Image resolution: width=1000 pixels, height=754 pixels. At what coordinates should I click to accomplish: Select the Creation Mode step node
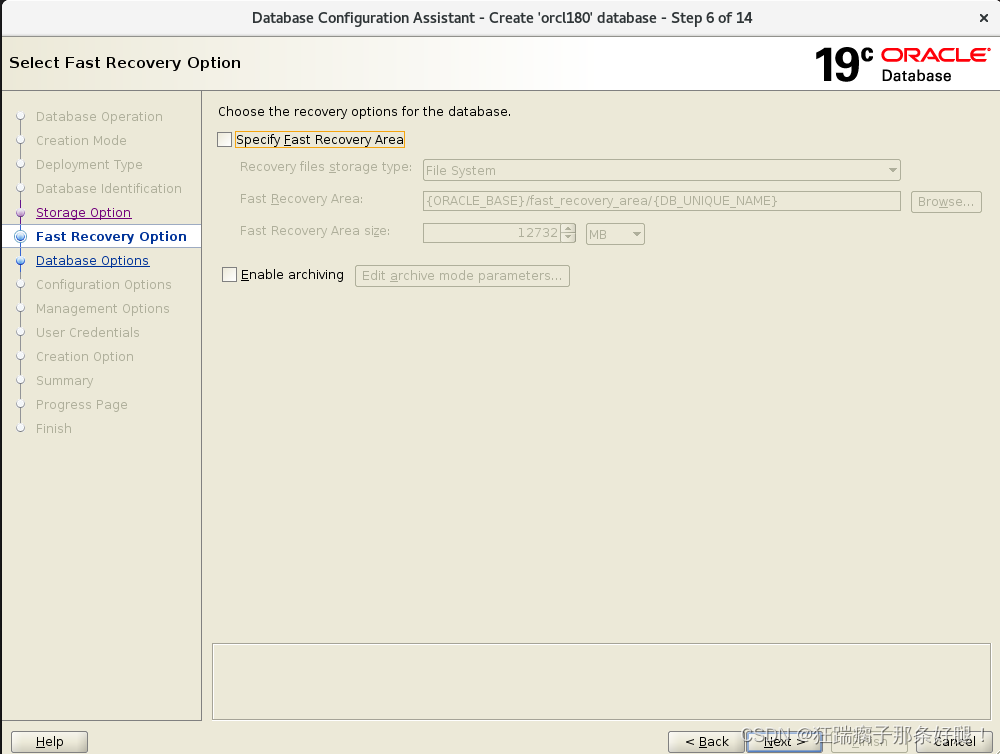coord(81,140)
